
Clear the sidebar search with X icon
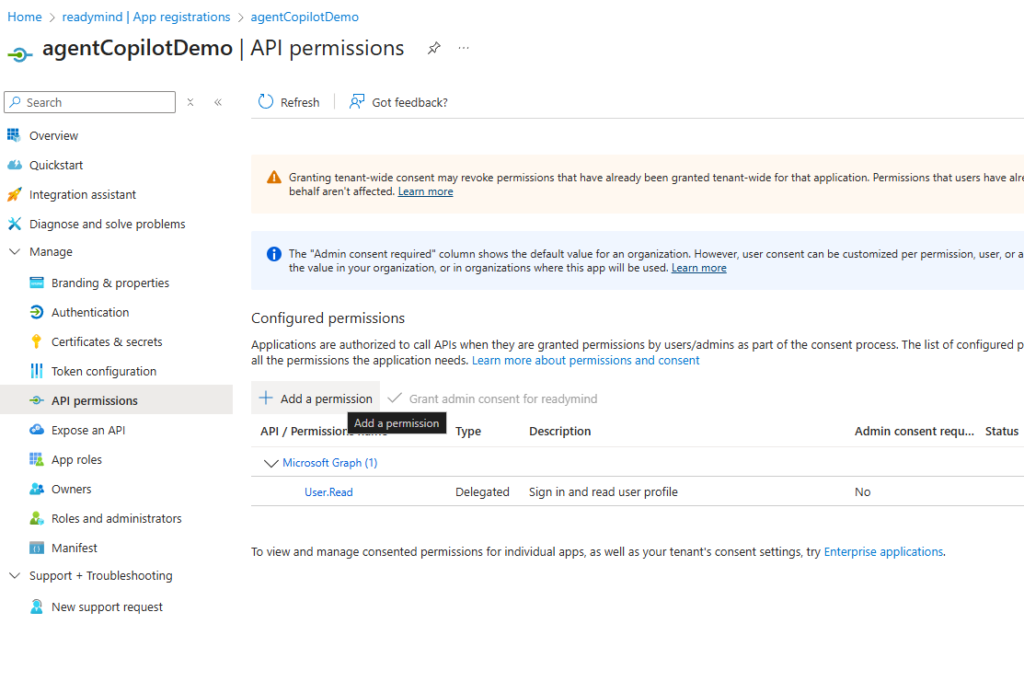[x=190, y=102]
